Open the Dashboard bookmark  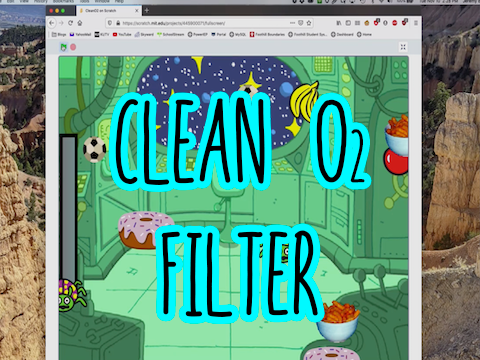tap(342, 34)
